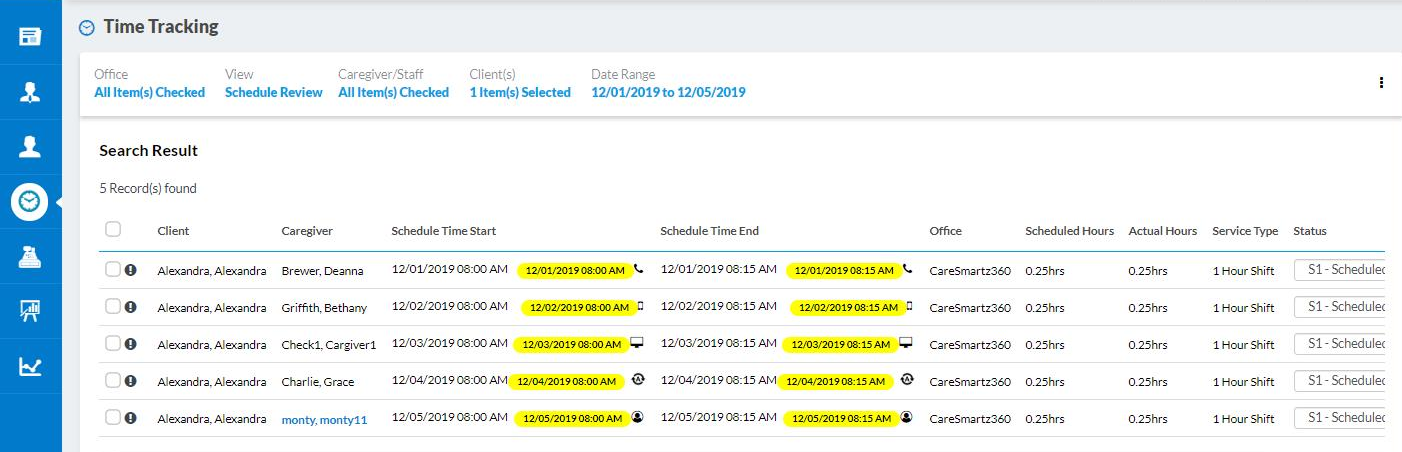Click the 5 Record(s) found text
Image resolution: width=1402 pixels, height=452 pixels.
[x=148, y=188]
